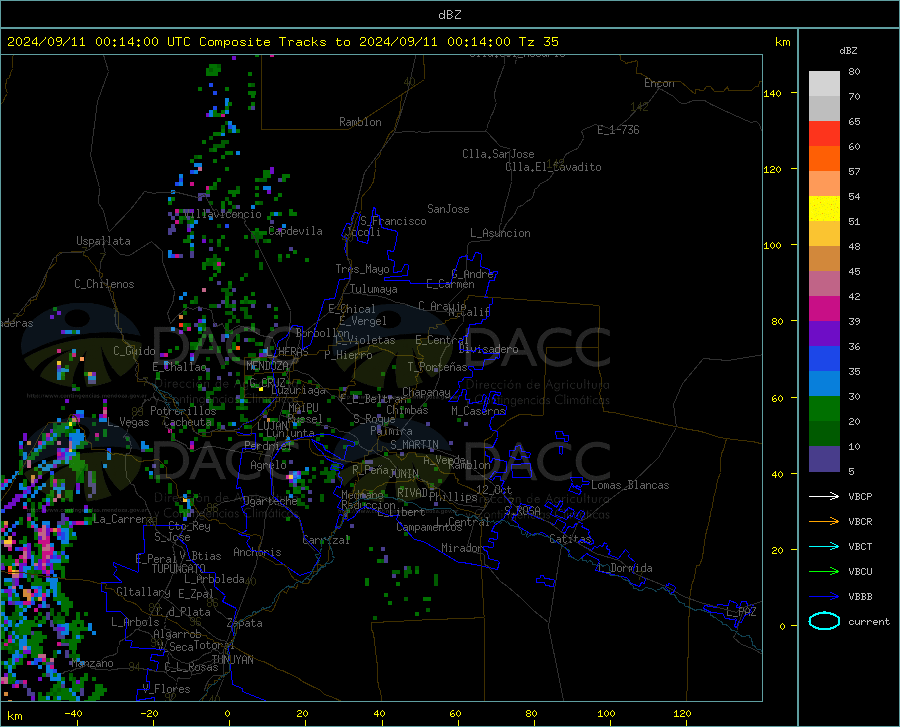Click the Ramblon label near map top
Screen dimensions: 900x727
point(360,122)
